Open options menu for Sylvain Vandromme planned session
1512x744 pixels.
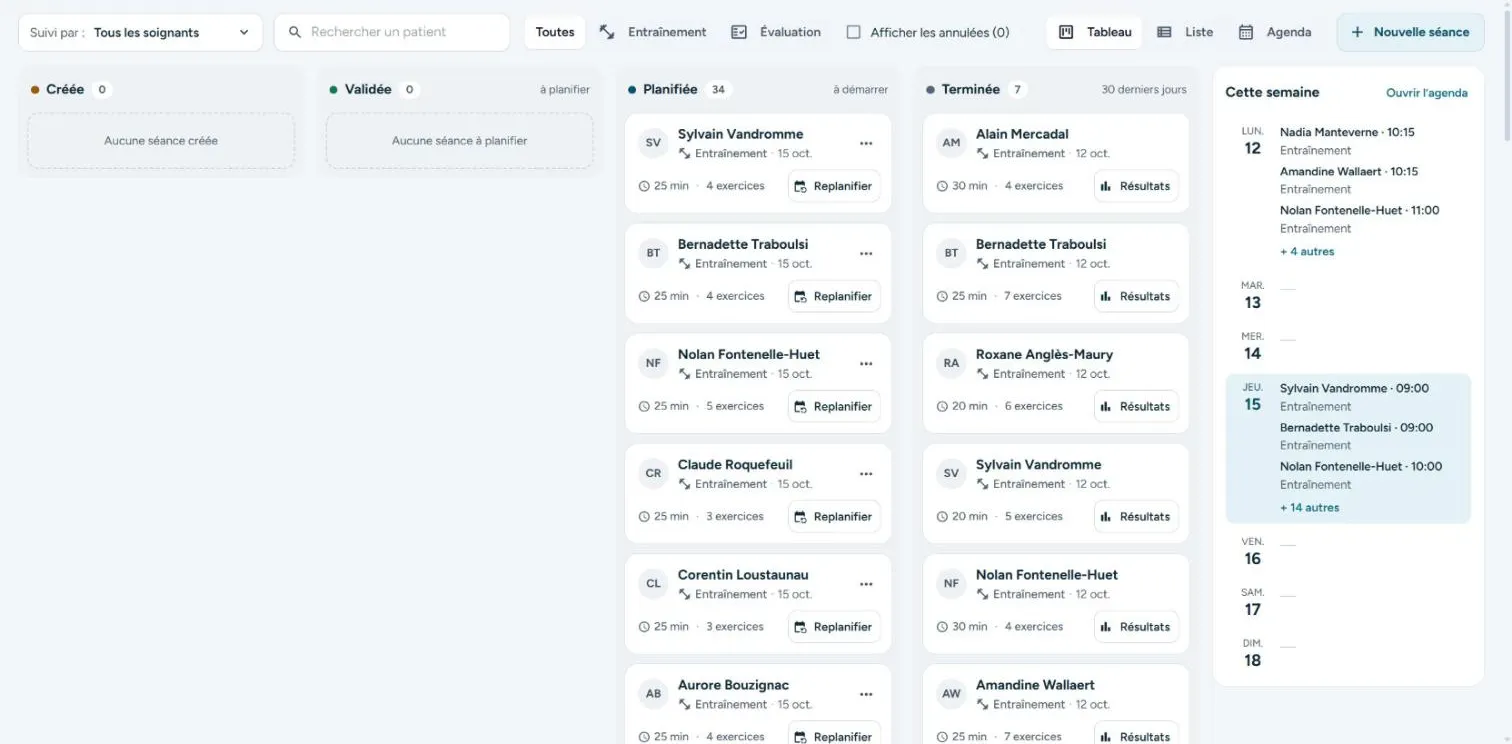[x=866, y=143]
